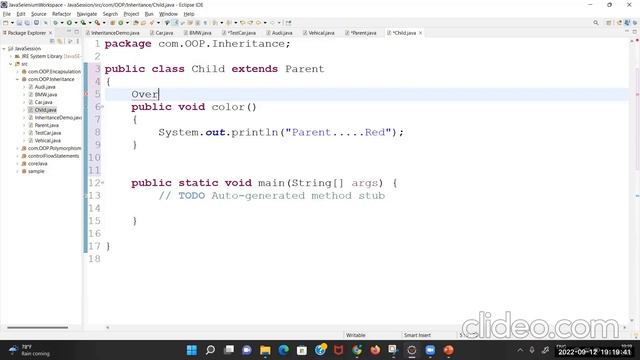This screenshot has width=640, height=360.
Task: Switch to BMW.java editor tab
Action: (198, 33)
